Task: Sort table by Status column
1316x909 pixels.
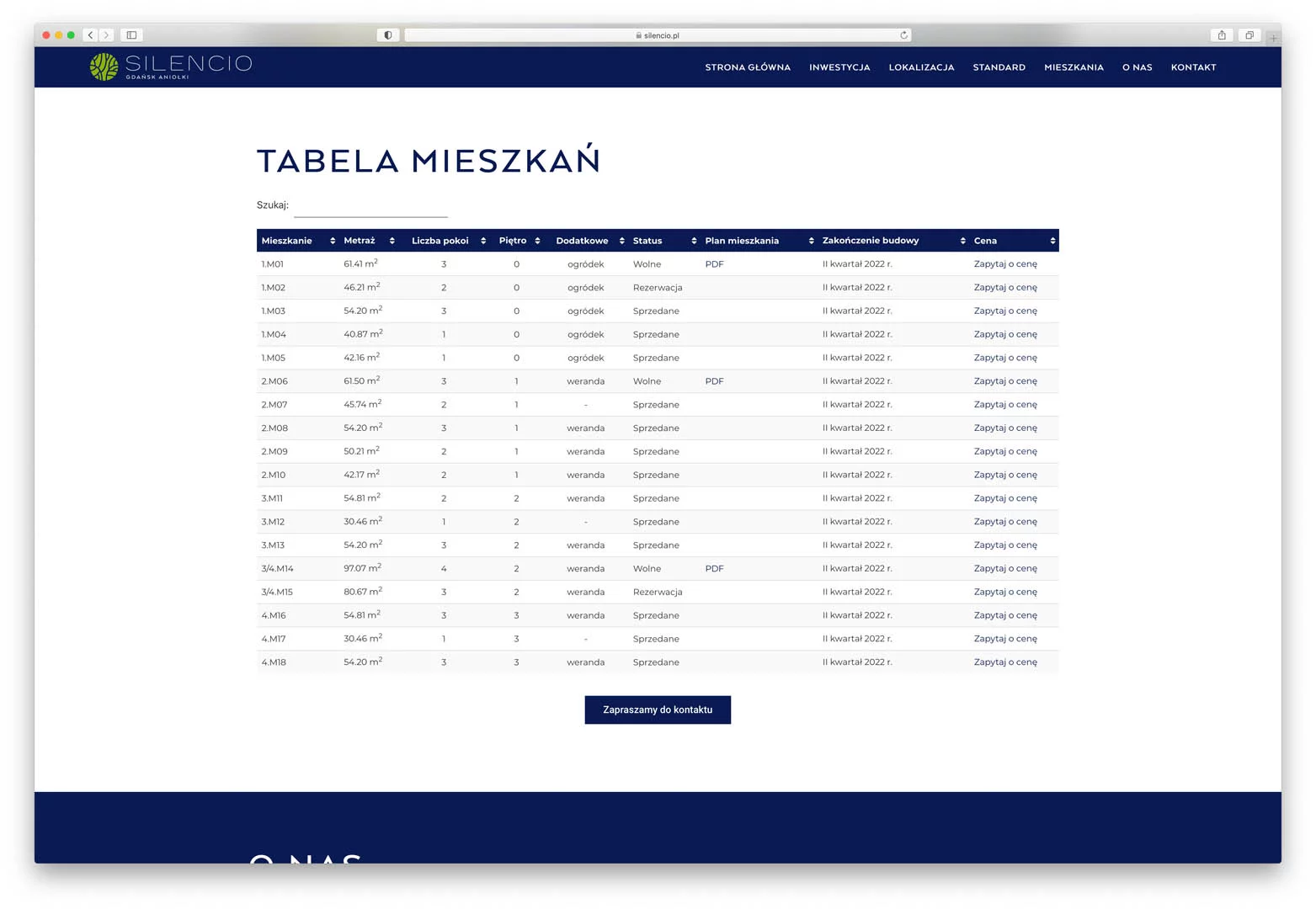Action: point(663,241)
